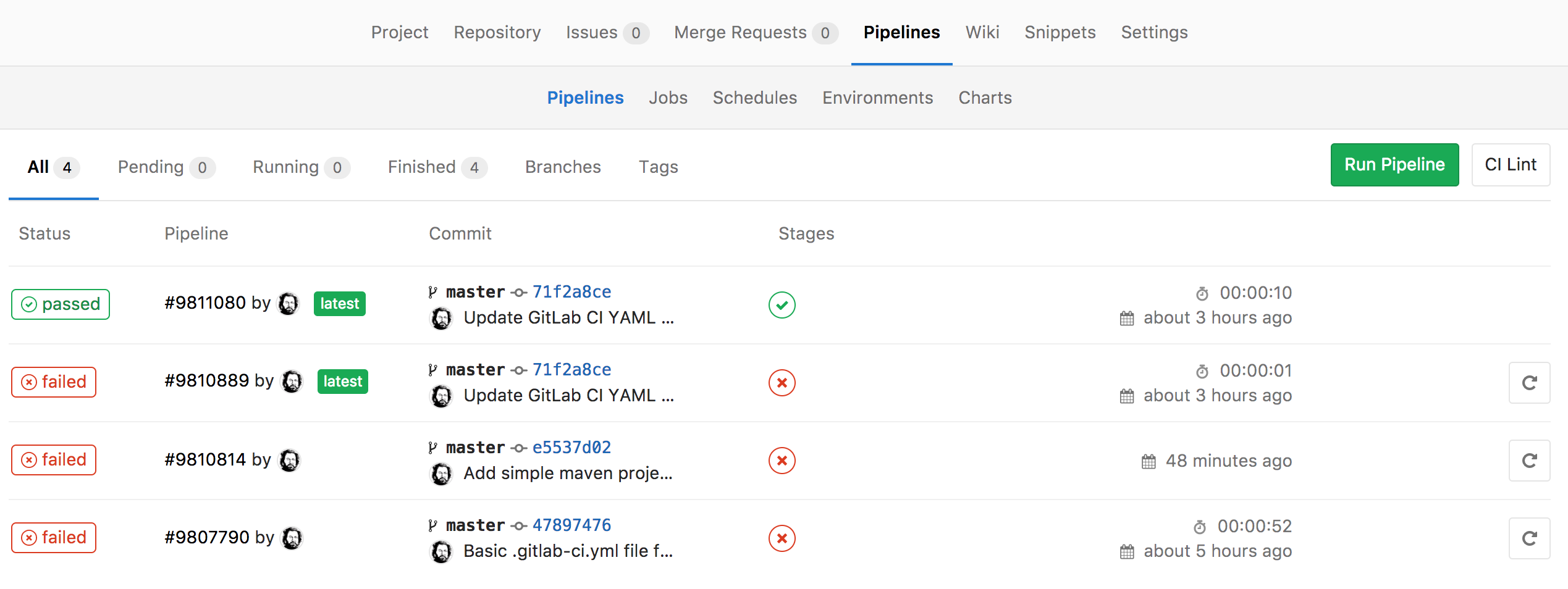Select the blue Pipelines sub-navigation link
The image size is (1568, 589).
585,98
